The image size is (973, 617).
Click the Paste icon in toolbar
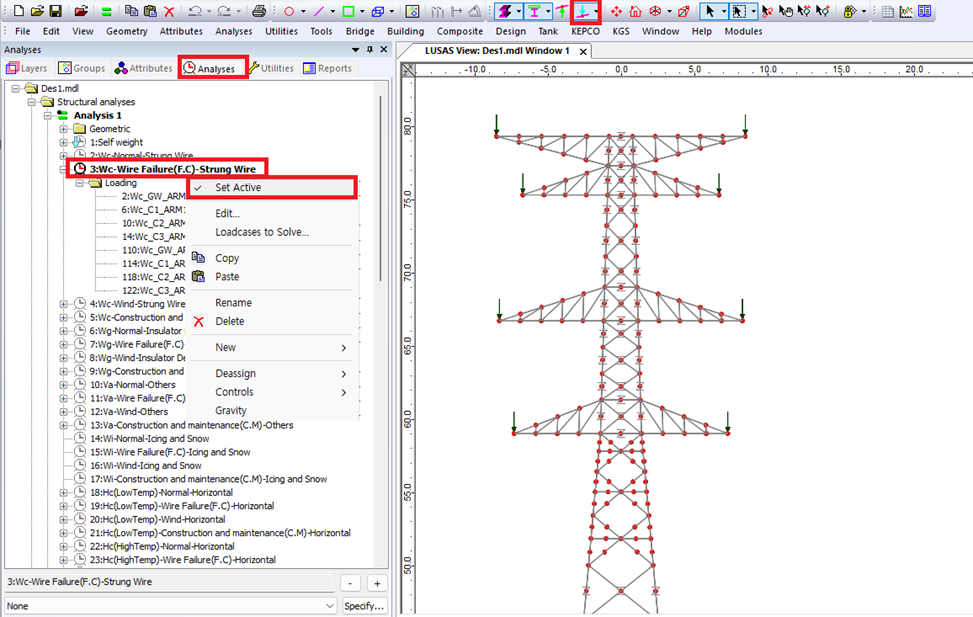[150, 11]
